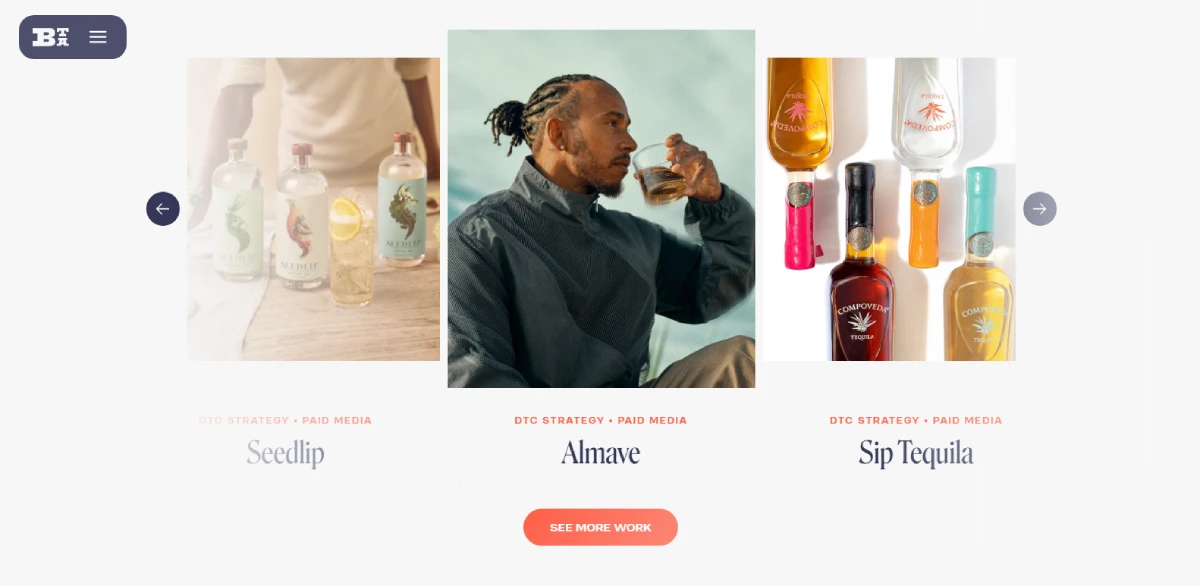Open the Almave project photo
The height and width of the screenshot is (586, 1200).
(x=601, y=209)
